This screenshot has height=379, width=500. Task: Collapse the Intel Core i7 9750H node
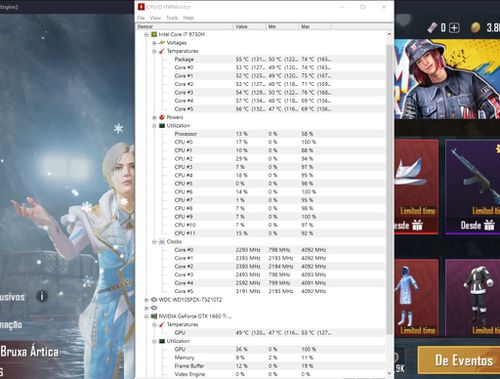[146, 35]
